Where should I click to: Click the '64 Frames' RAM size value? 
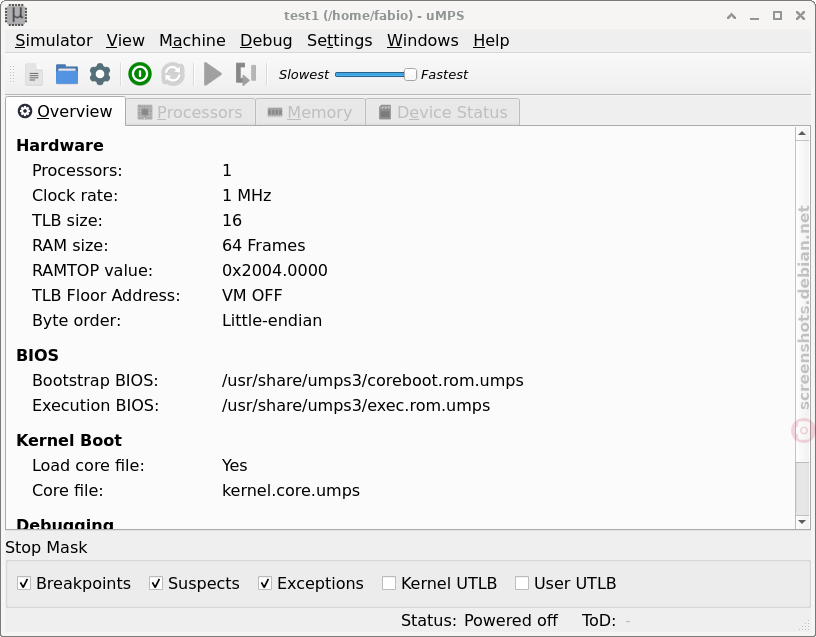pos(264,245)
